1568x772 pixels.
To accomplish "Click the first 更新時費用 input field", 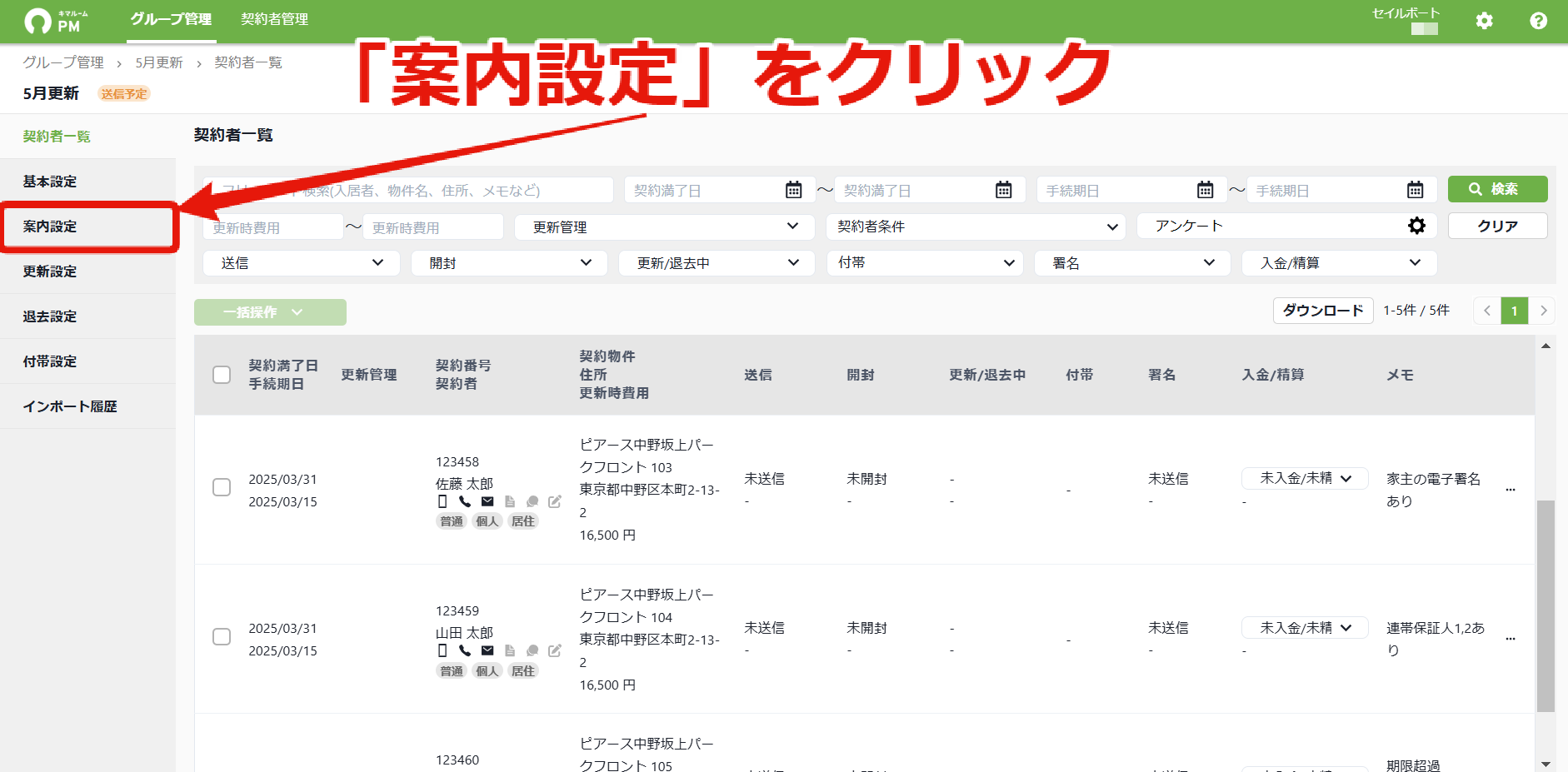I will [x=273, y=227].
